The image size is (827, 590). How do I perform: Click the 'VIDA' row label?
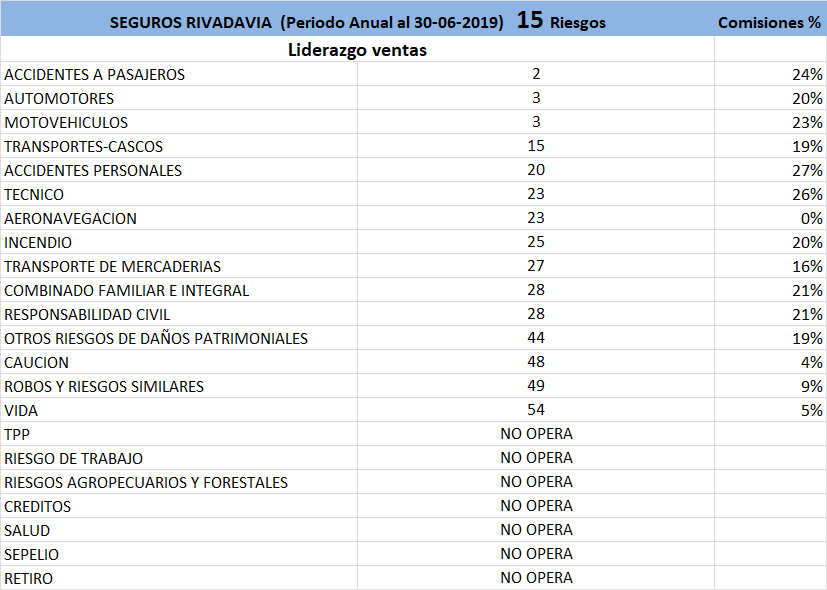tap(21, 410)
